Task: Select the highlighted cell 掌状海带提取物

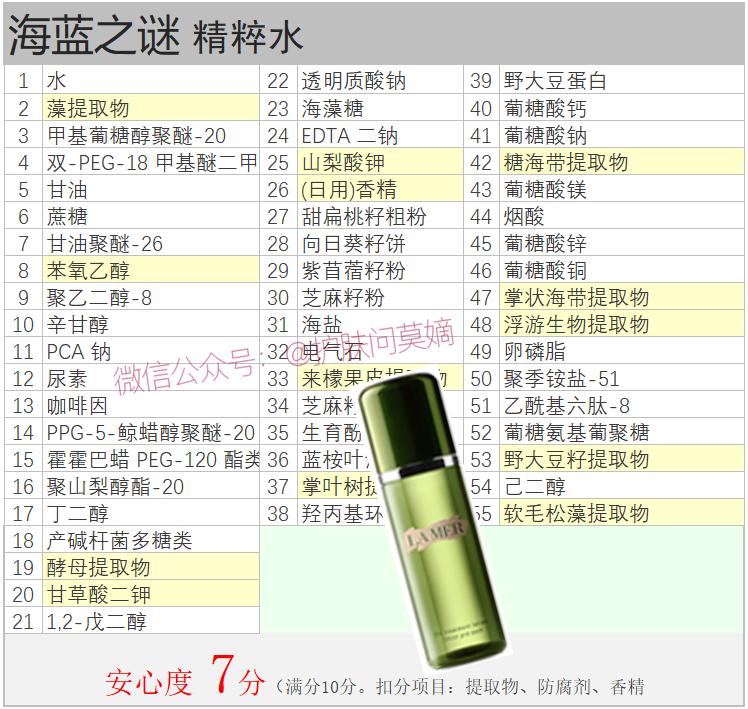Action: [622, 297]
